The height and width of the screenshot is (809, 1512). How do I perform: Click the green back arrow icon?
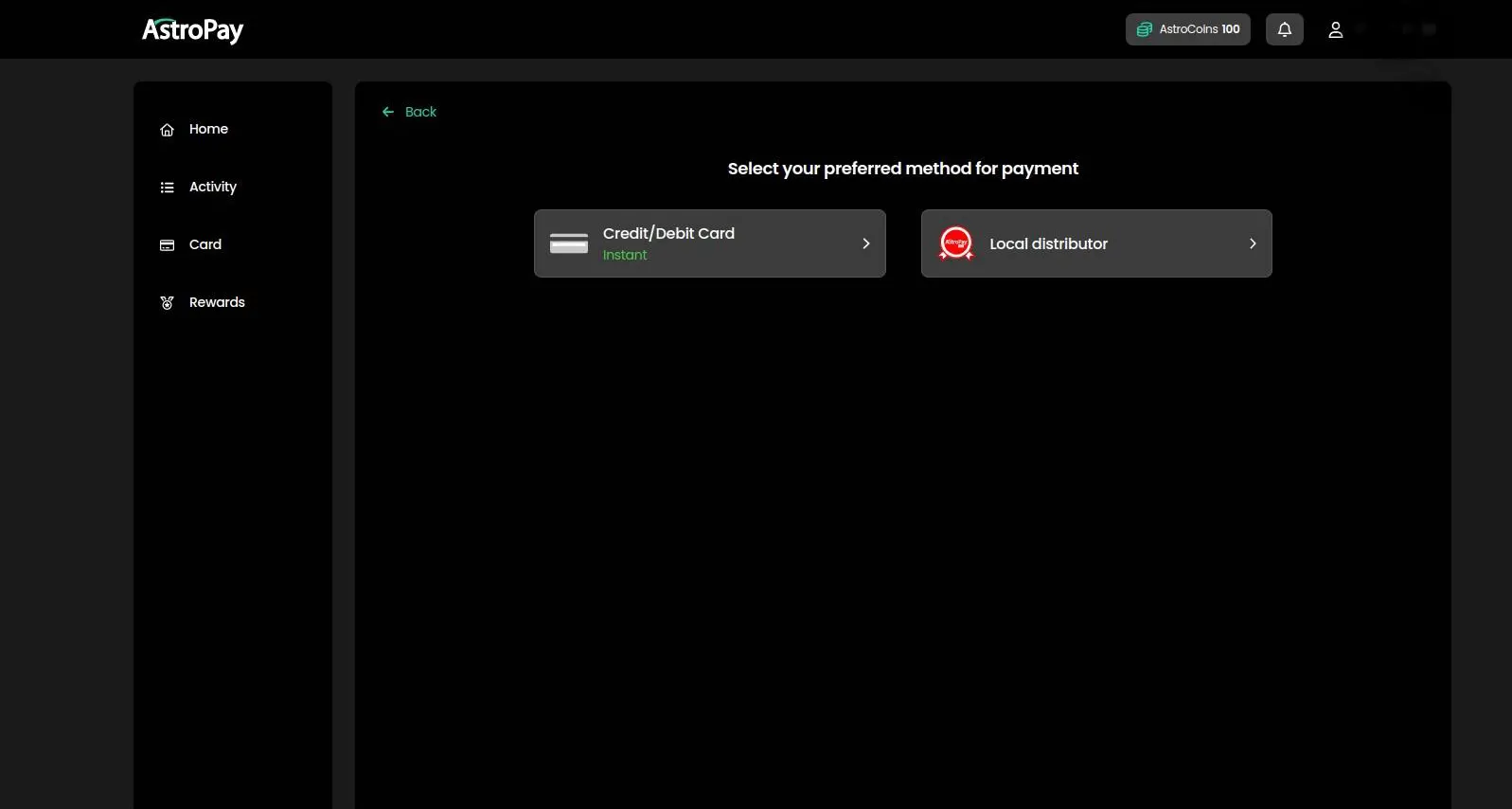tap(388, 112)
